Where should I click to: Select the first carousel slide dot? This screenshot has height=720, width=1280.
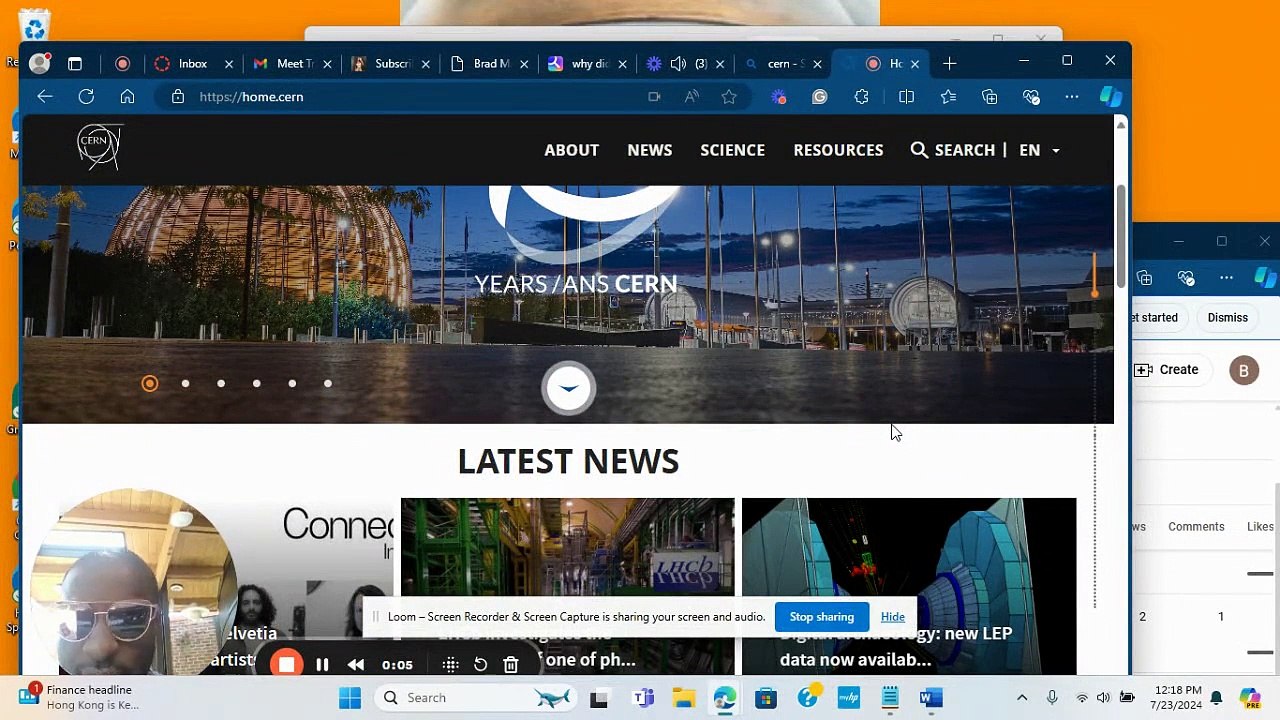click(150, 383)
